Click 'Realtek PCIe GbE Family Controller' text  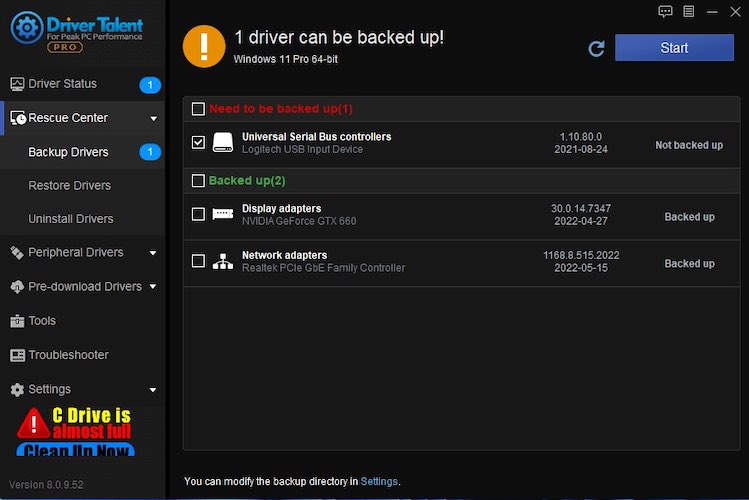pos(323,268)
